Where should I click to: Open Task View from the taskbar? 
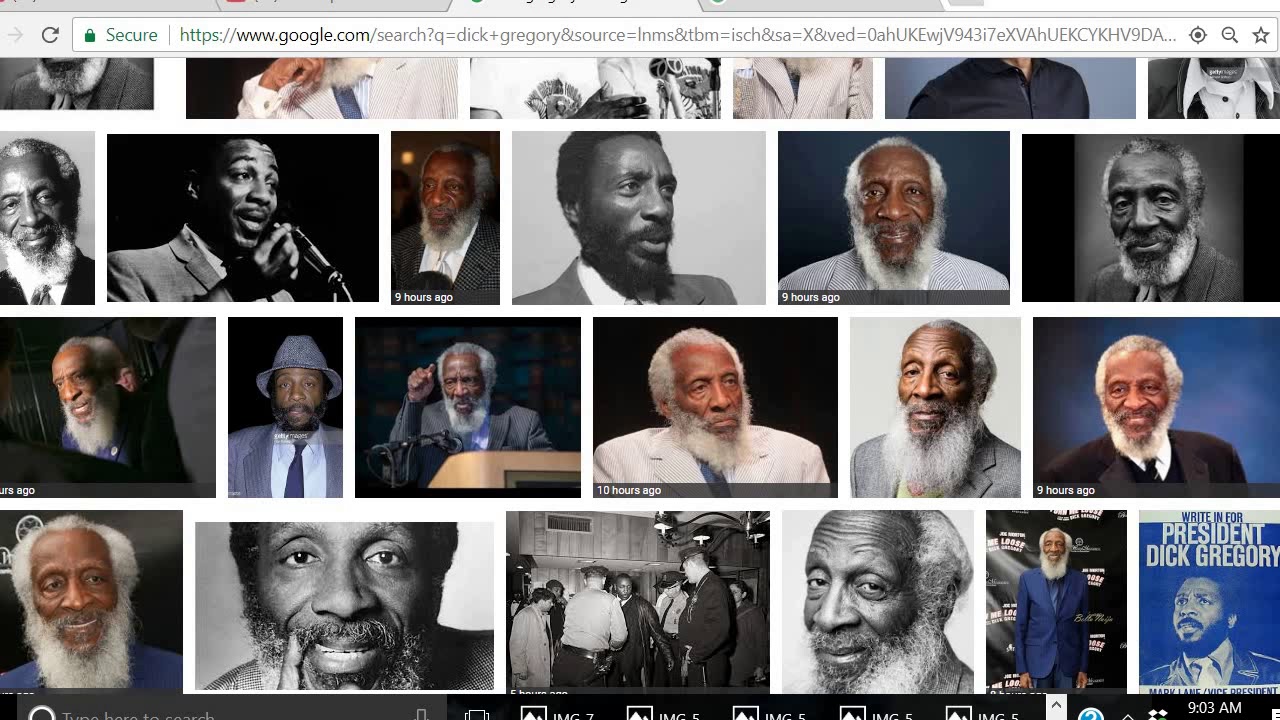coord(477,714)
